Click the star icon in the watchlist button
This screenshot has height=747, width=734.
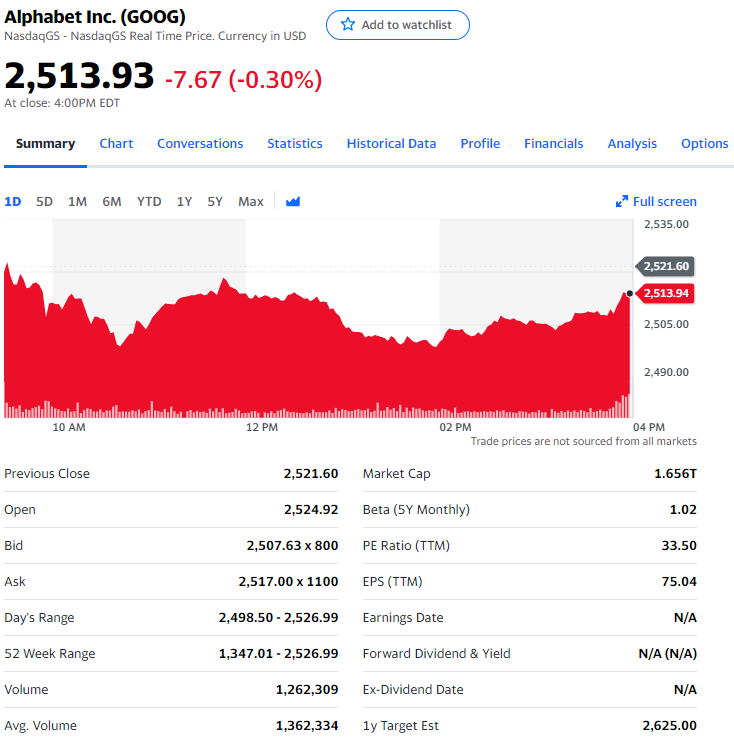point(348,24)
